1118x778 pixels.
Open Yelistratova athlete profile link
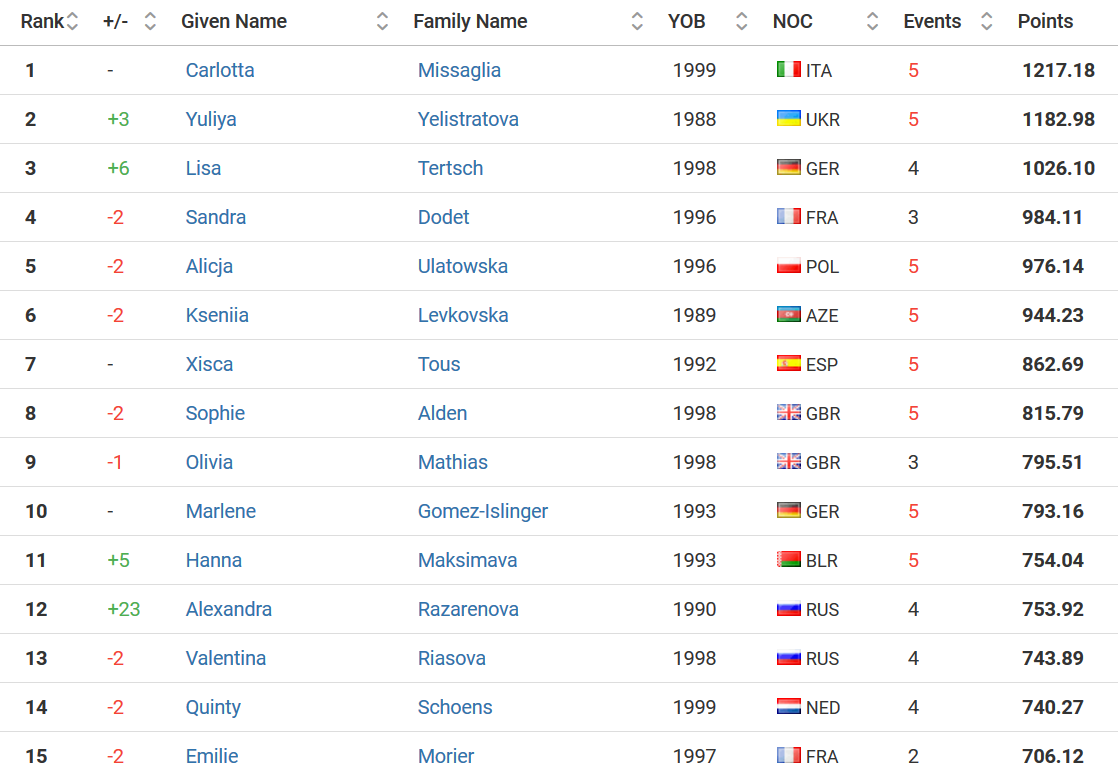pos(468,119)
